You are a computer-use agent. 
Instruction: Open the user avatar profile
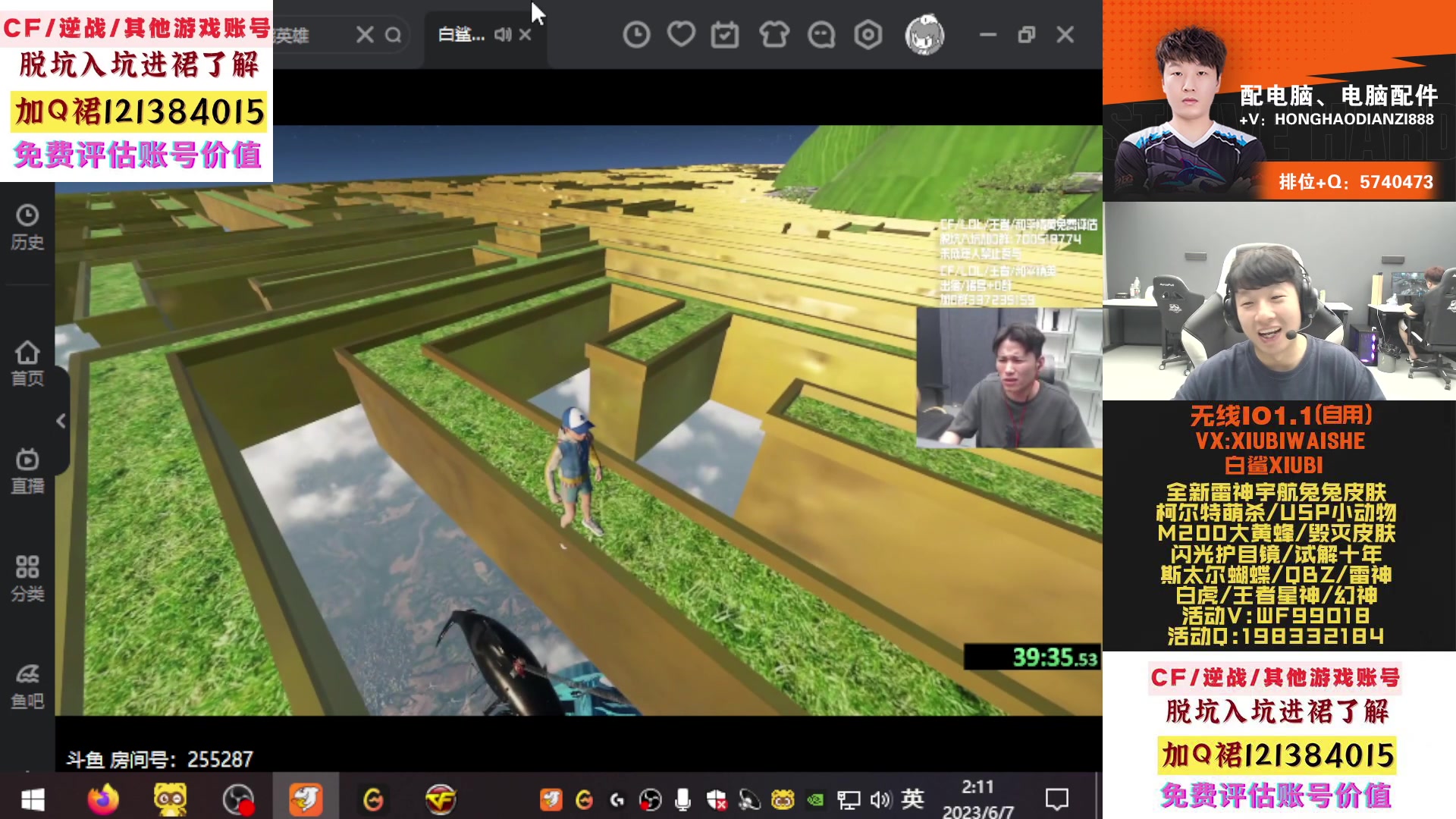924,35
